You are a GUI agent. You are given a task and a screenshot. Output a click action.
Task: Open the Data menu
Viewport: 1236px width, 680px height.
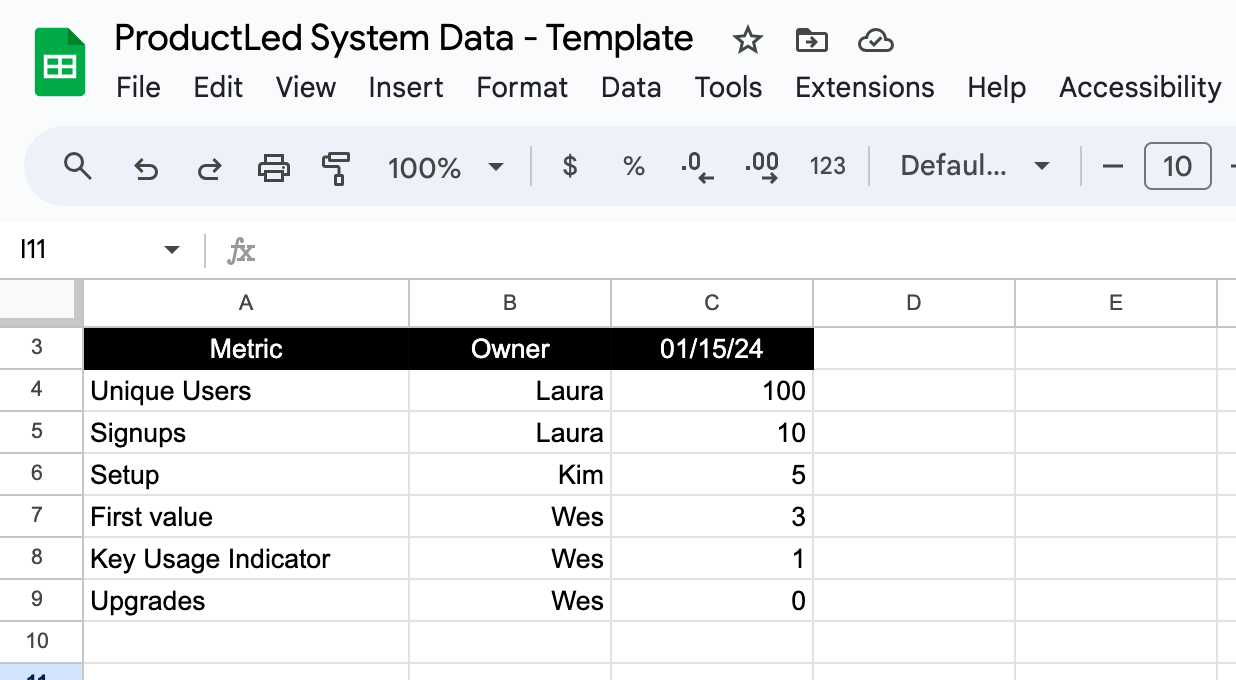[631, 88]
